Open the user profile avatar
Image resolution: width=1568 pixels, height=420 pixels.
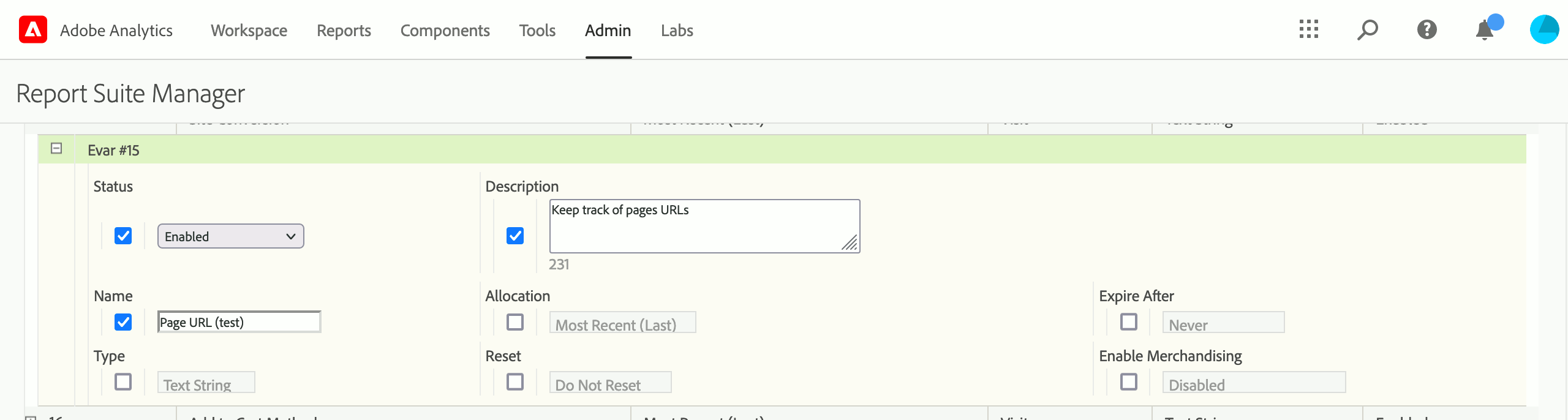[x=1544, y=29]
